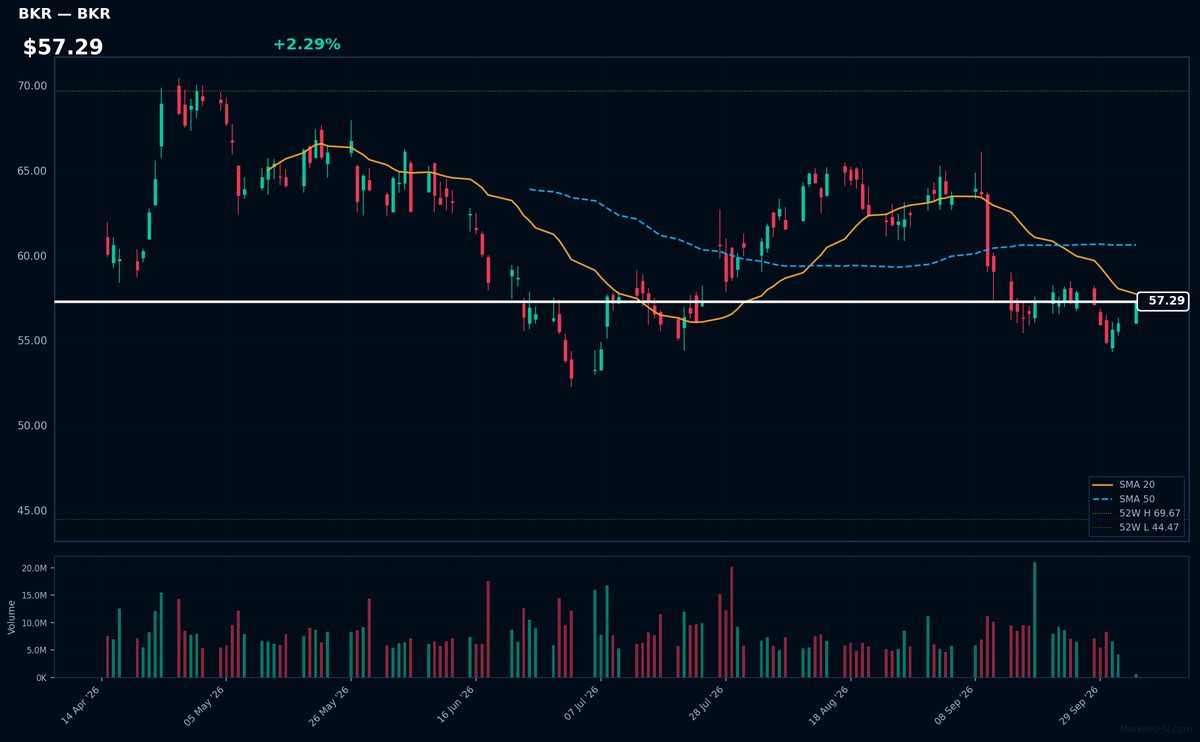The width and height of the screenshot is (1200, 742).
Task: Click the 08 Sep '26 date label
Action: click(955, 705)
